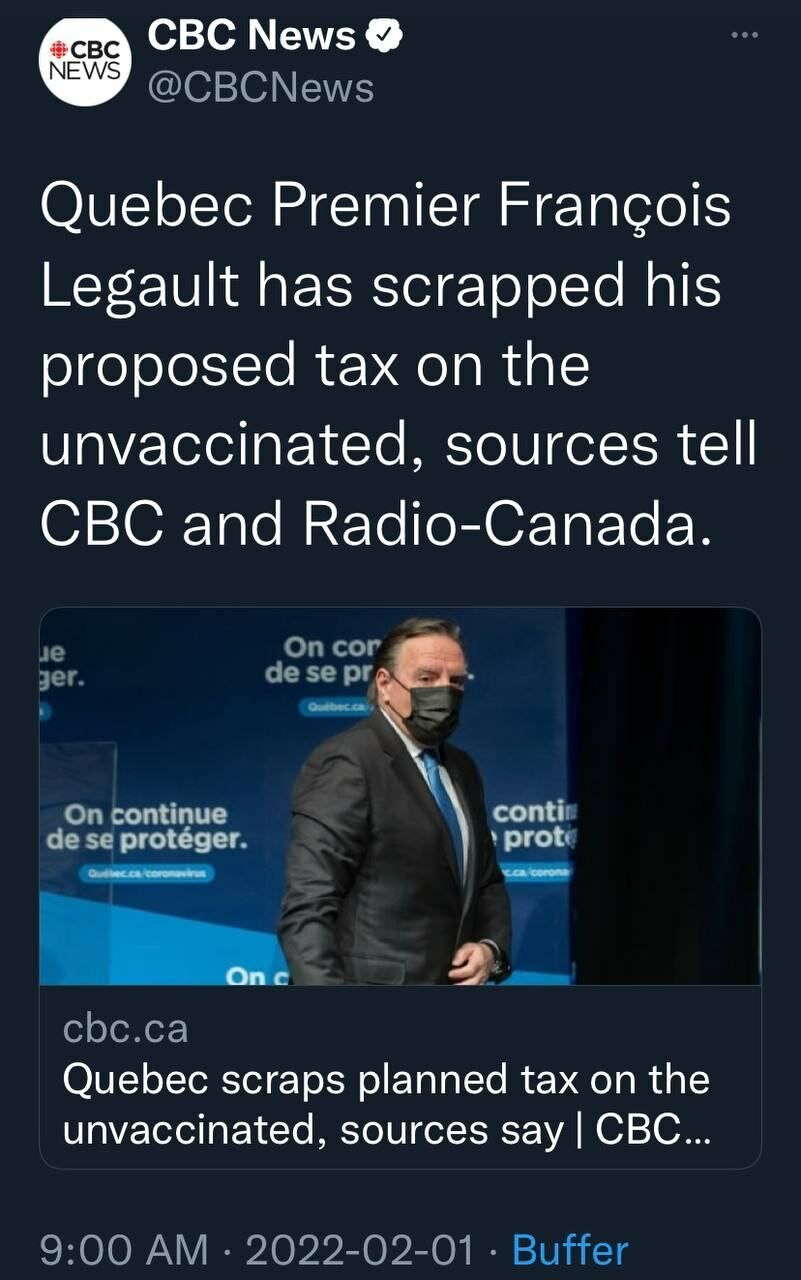The width and height of the screenshot is (801, 1280).
Task: Click the "On continue de se protéger" sign
Action: click(147, 825)
